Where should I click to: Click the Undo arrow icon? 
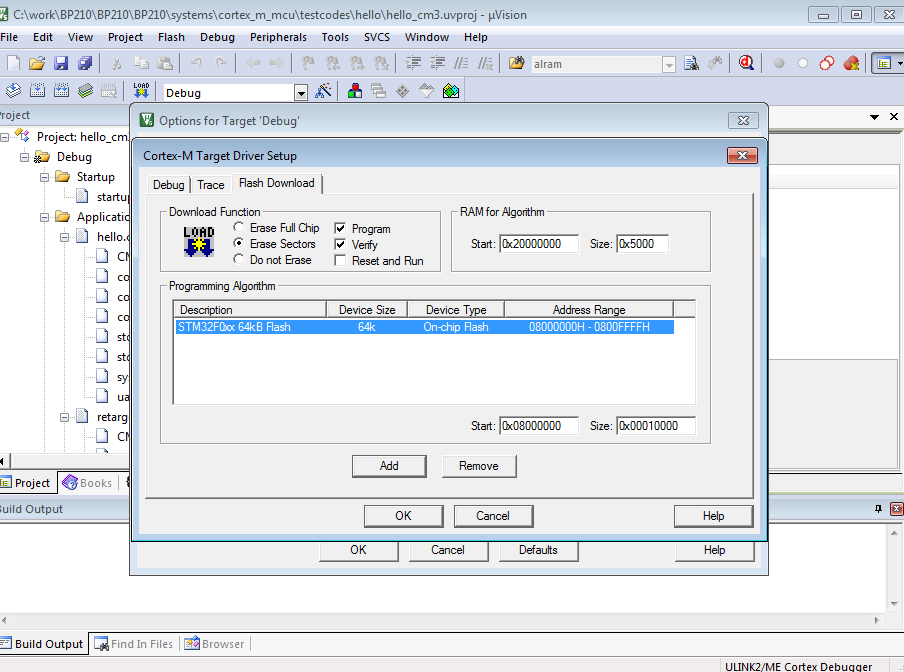(196, 63)
